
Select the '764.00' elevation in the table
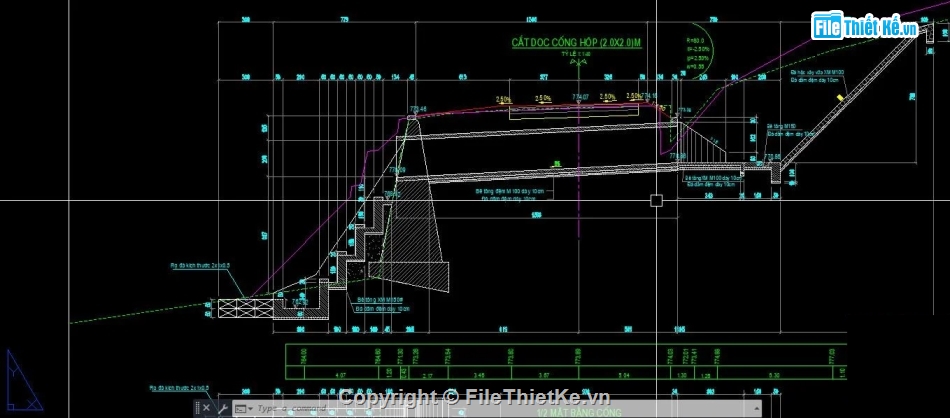tap(304, 354)
